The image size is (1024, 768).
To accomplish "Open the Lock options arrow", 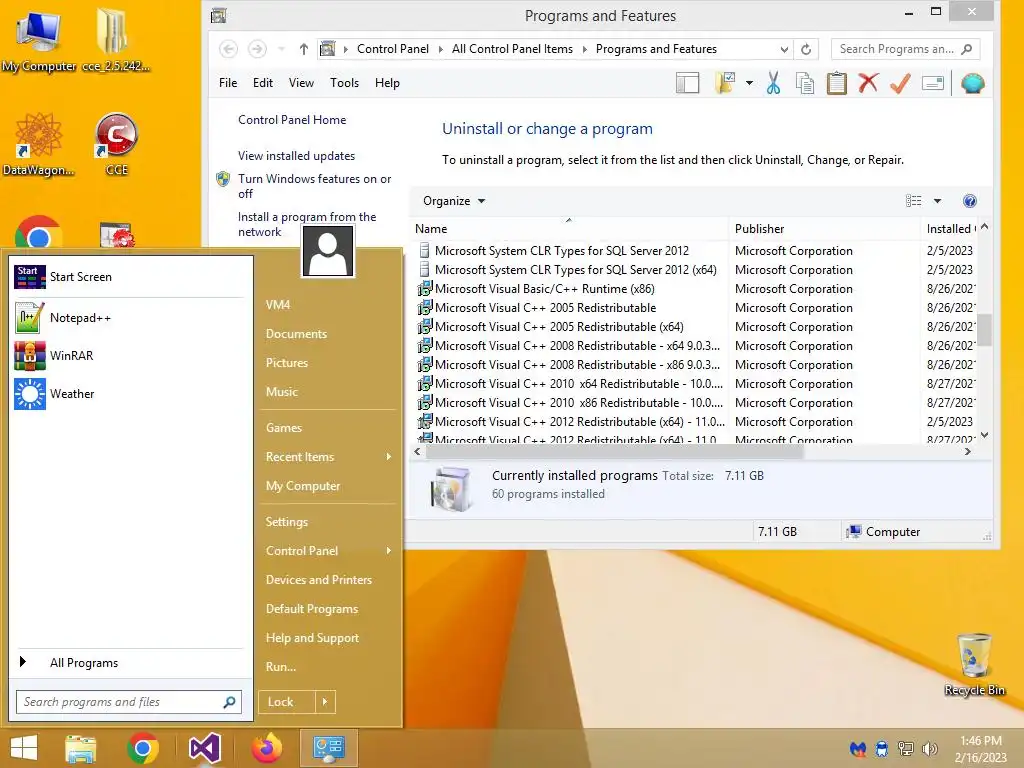I will tap(325, 702).
